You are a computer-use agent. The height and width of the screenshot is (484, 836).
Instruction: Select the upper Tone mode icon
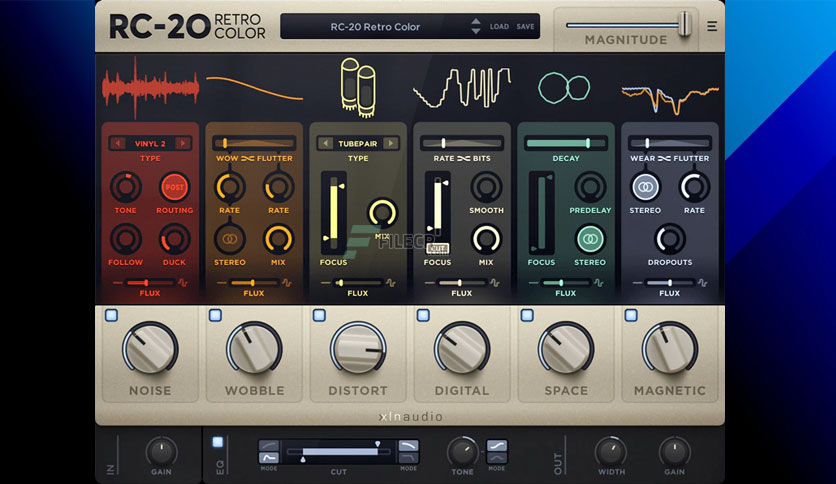pyautogui.click(x=497, y=446)
